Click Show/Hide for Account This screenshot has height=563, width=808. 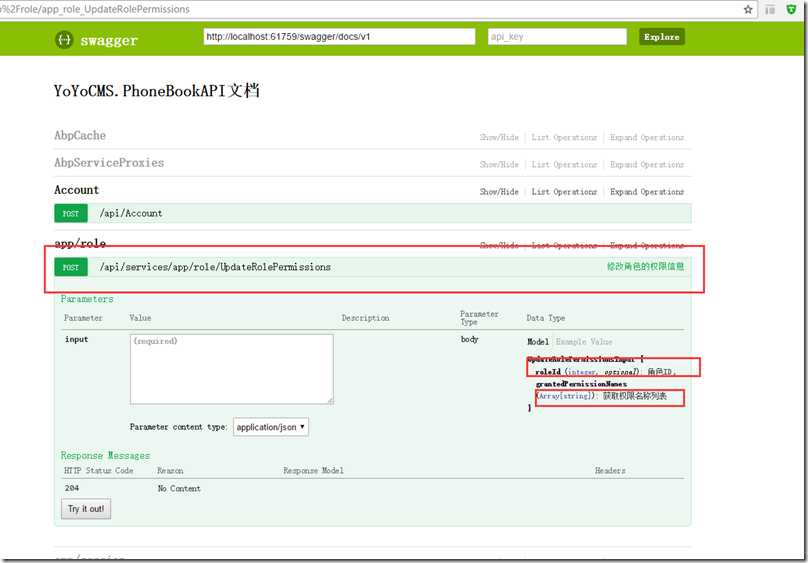[499, 192]
